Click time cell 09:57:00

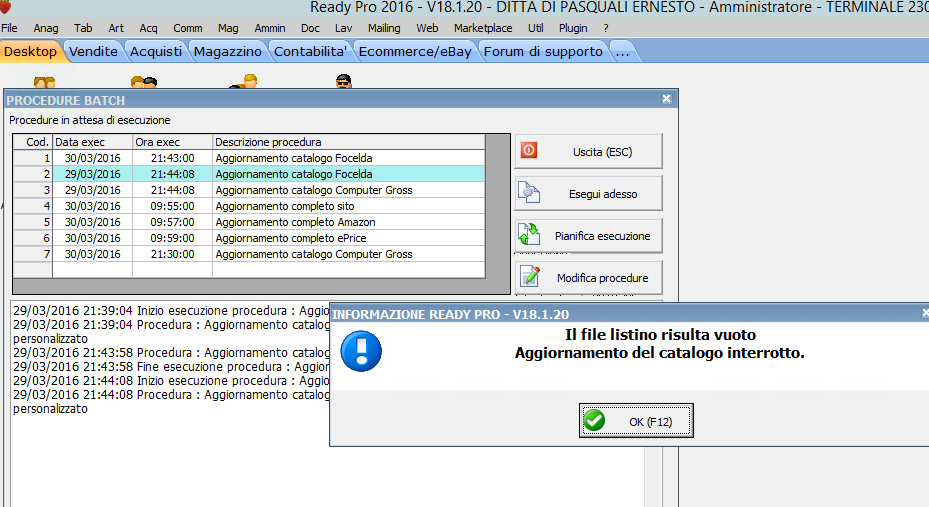point(172,222)
